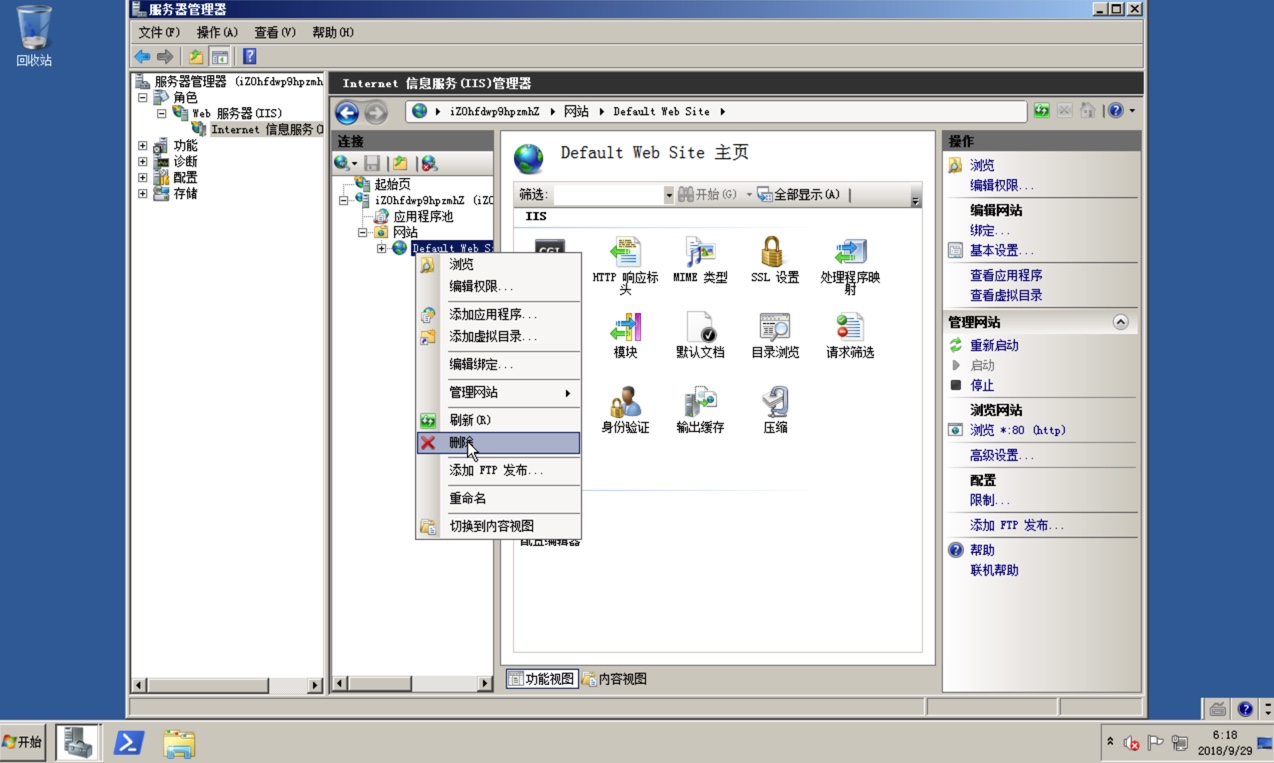Image resolution: width=1274 pixels, height=763 pixels.
Task: Click the up-one-level folder toolbar icon
Action: click(x=196, y=56)
